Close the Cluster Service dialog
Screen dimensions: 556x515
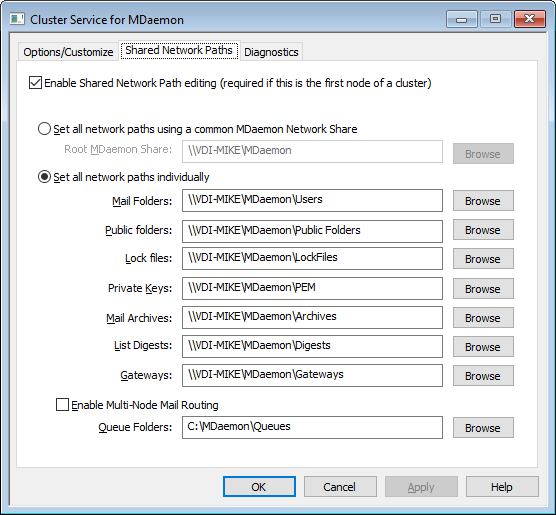point(529,19)
